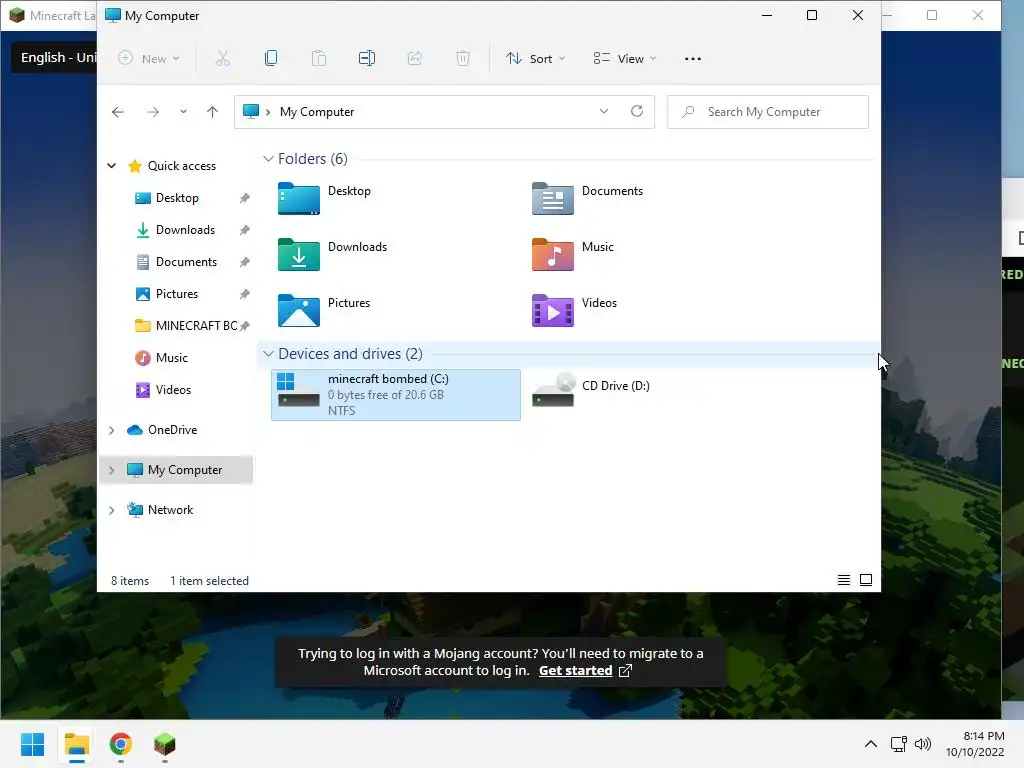Image resolution: width=1024 pixels, height=768 pixels.
Task: Select the Desktop folder icon
Action: (298, 199)
